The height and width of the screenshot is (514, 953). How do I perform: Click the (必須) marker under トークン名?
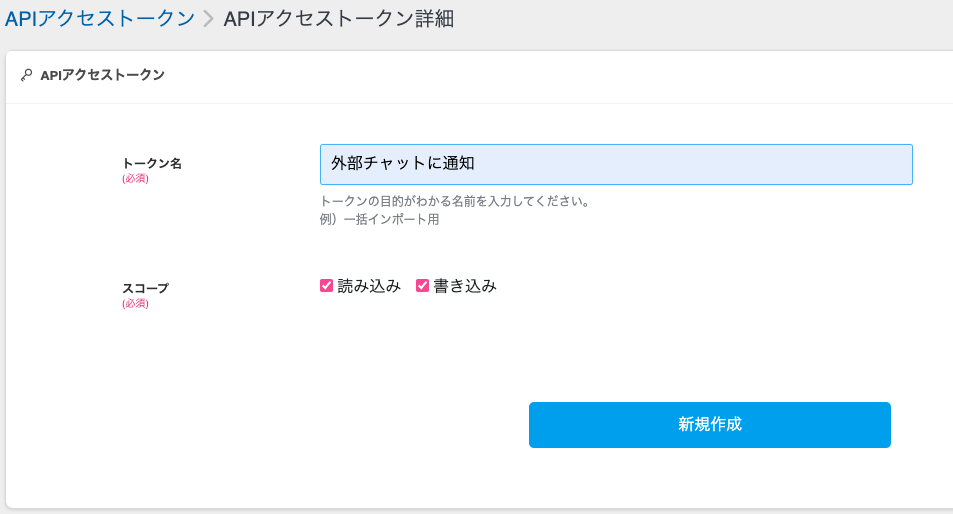[135, 179]
